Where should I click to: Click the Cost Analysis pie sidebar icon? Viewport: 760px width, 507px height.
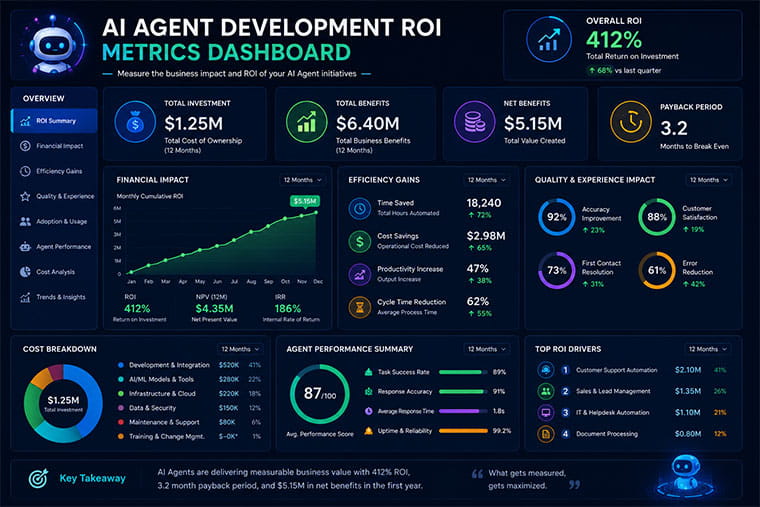pos(25,272)
